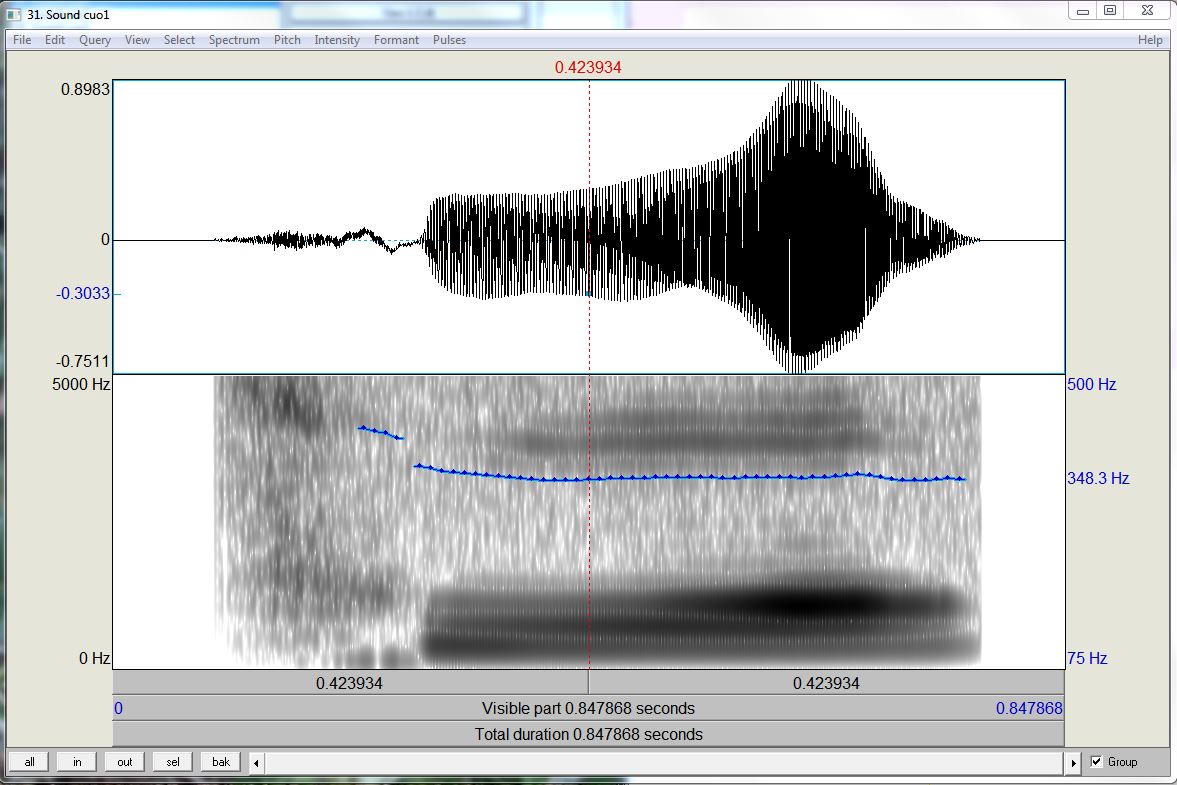Click the 'sel' zoom button

[x=173, y=762]
